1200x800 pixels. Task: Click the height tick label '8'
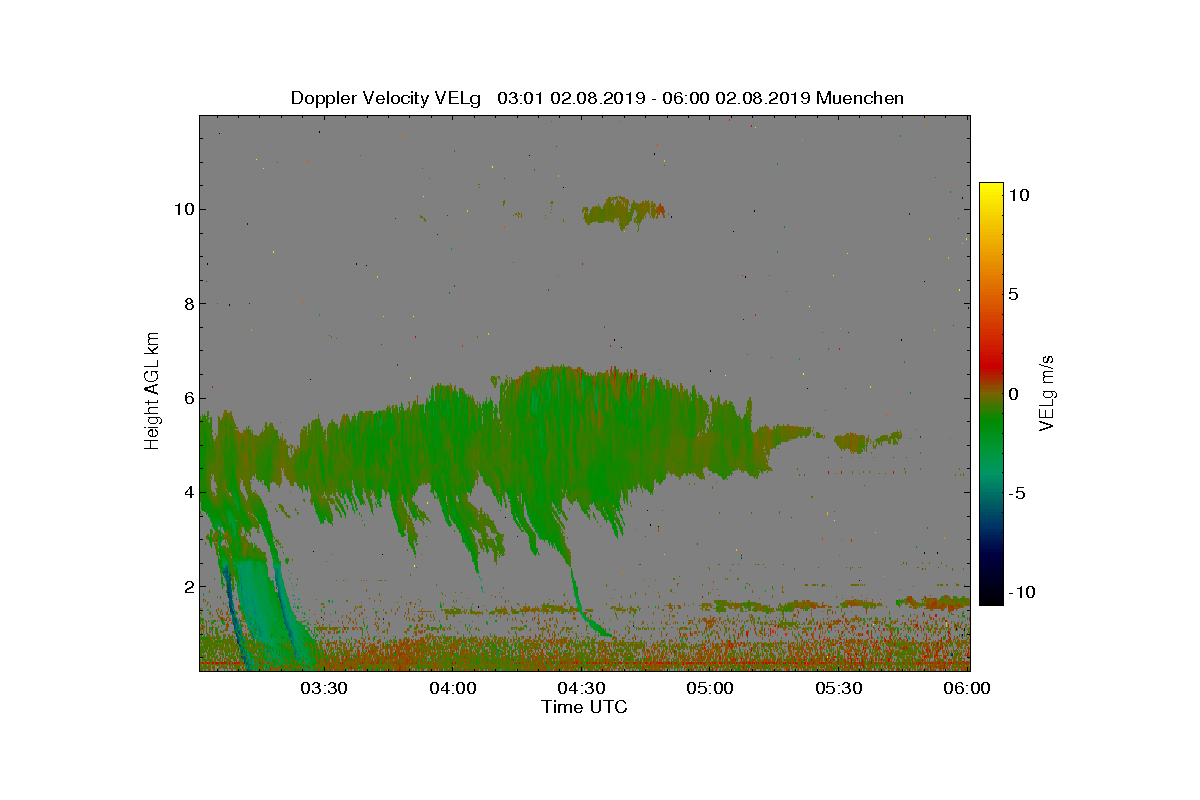click(x=187, y=303)
